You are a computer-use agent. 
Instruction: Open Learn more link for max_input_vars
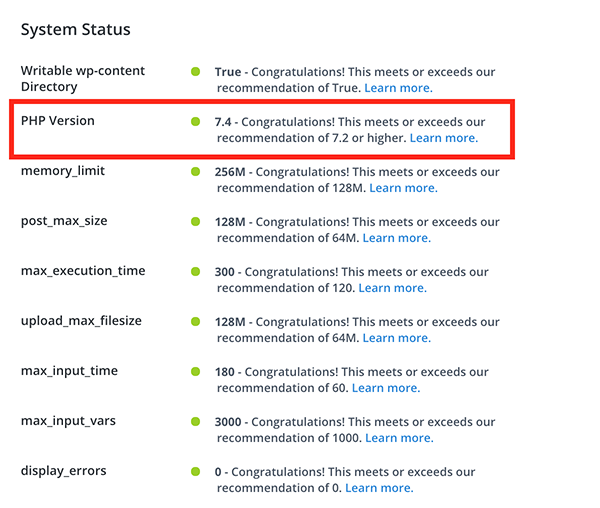399,438
